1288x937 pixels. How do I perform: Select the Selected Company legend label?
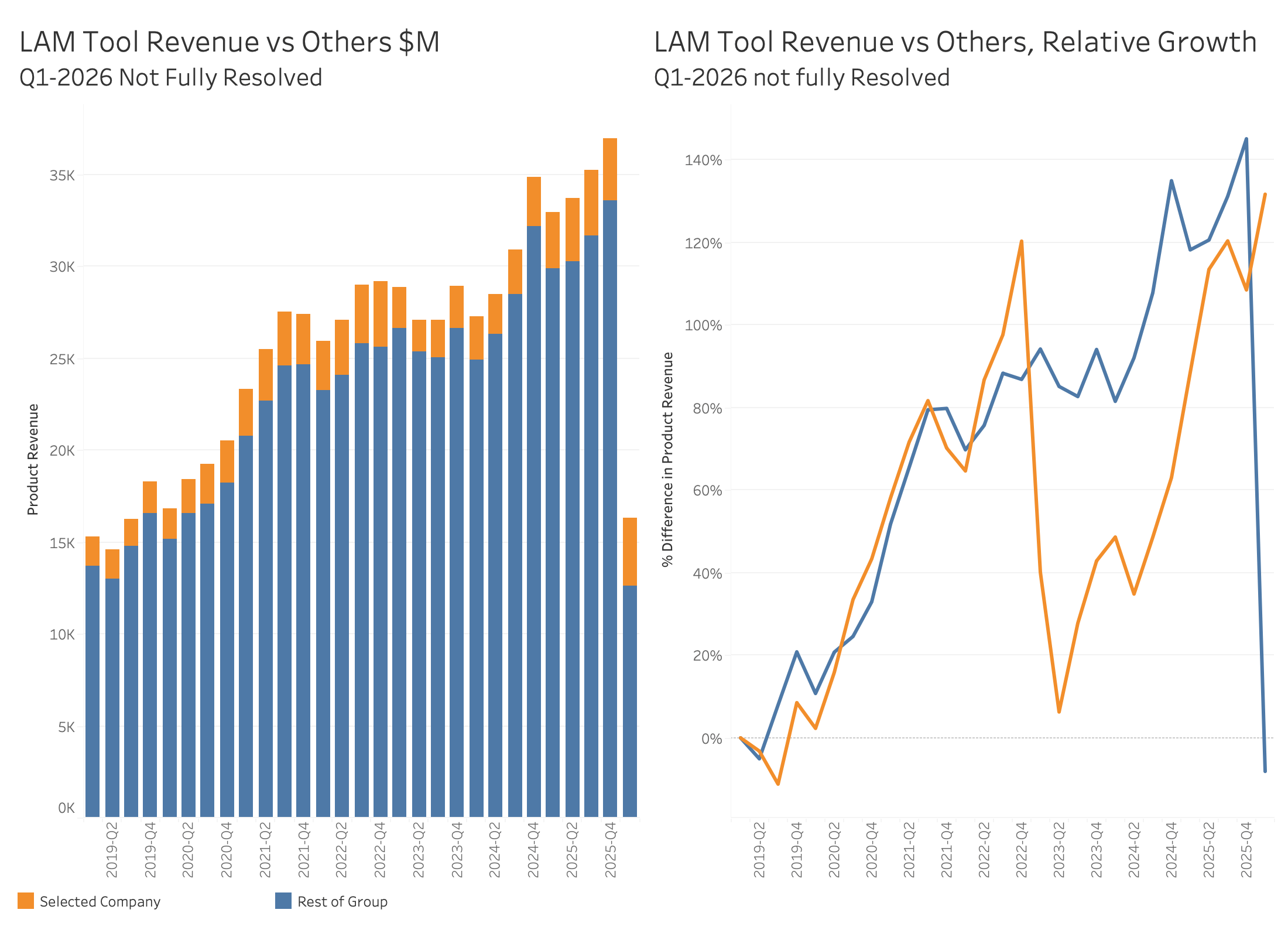point(100,901)
